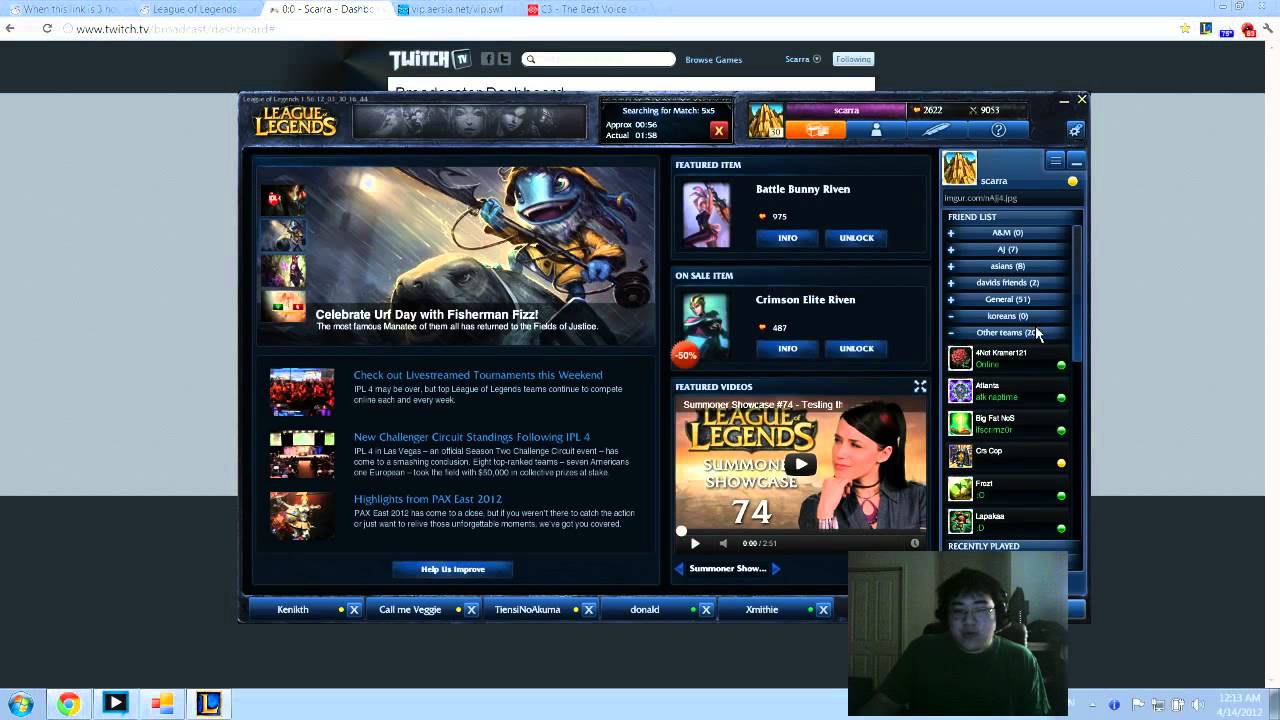Click UNLOCK for Battle Bunny Riven
The height and width of the screenshot is (720, 1280).
(x=857, y=238)
